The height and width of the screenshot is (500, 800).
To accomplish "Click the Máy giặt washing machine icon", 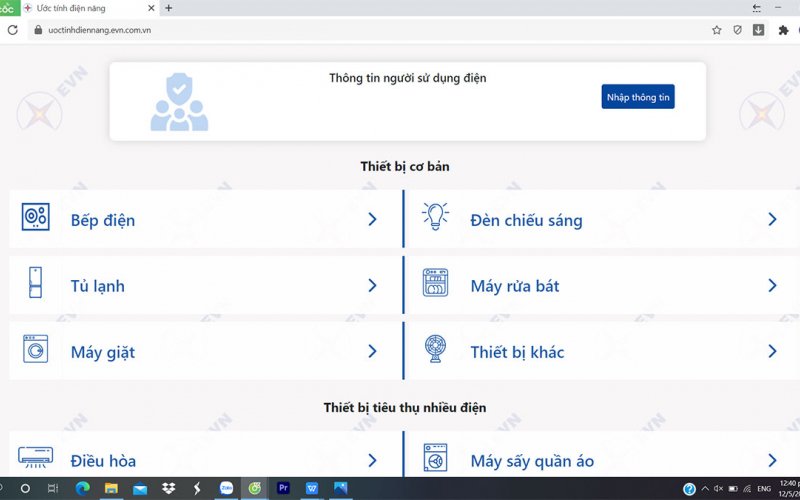I will (x=35, y=349).
